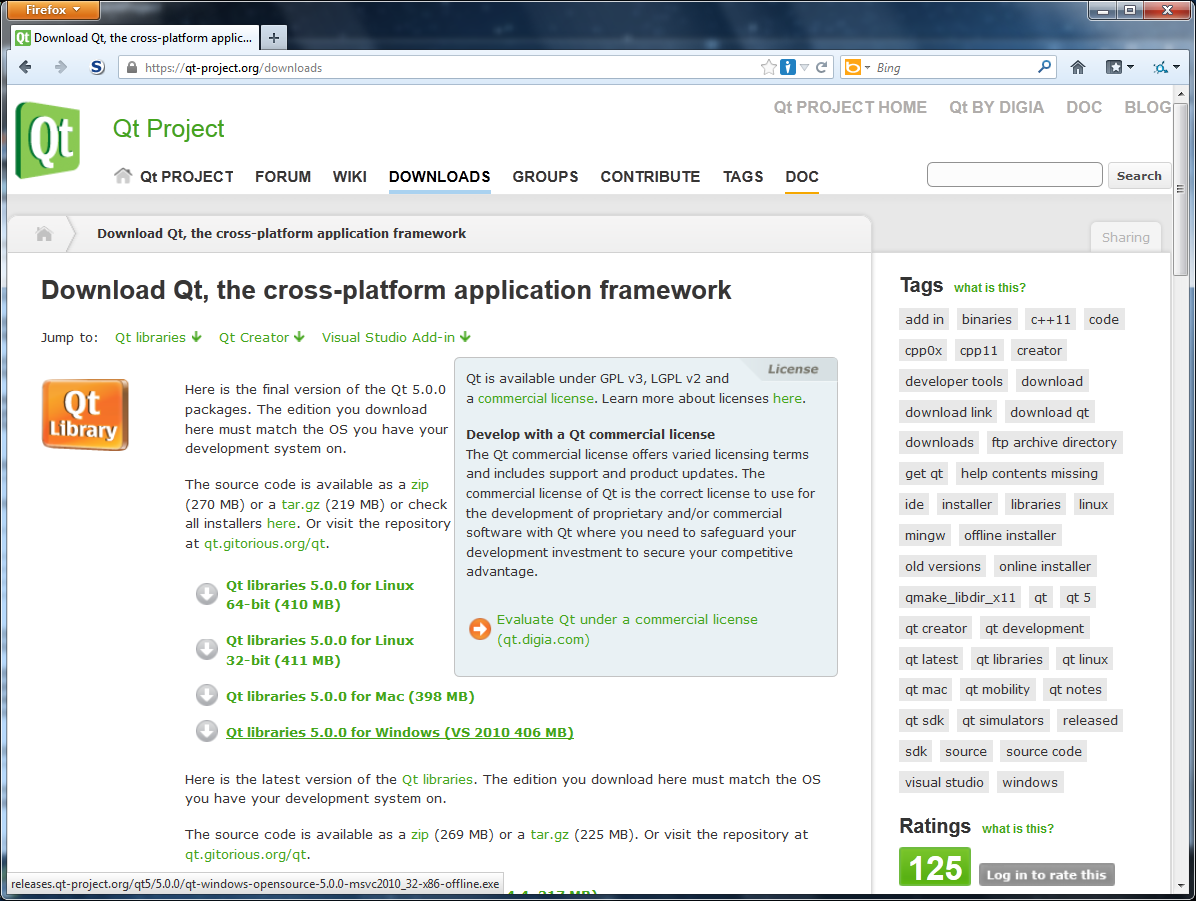
Task: Go to the breadcrumb home icon
Action: click(44, 233)
